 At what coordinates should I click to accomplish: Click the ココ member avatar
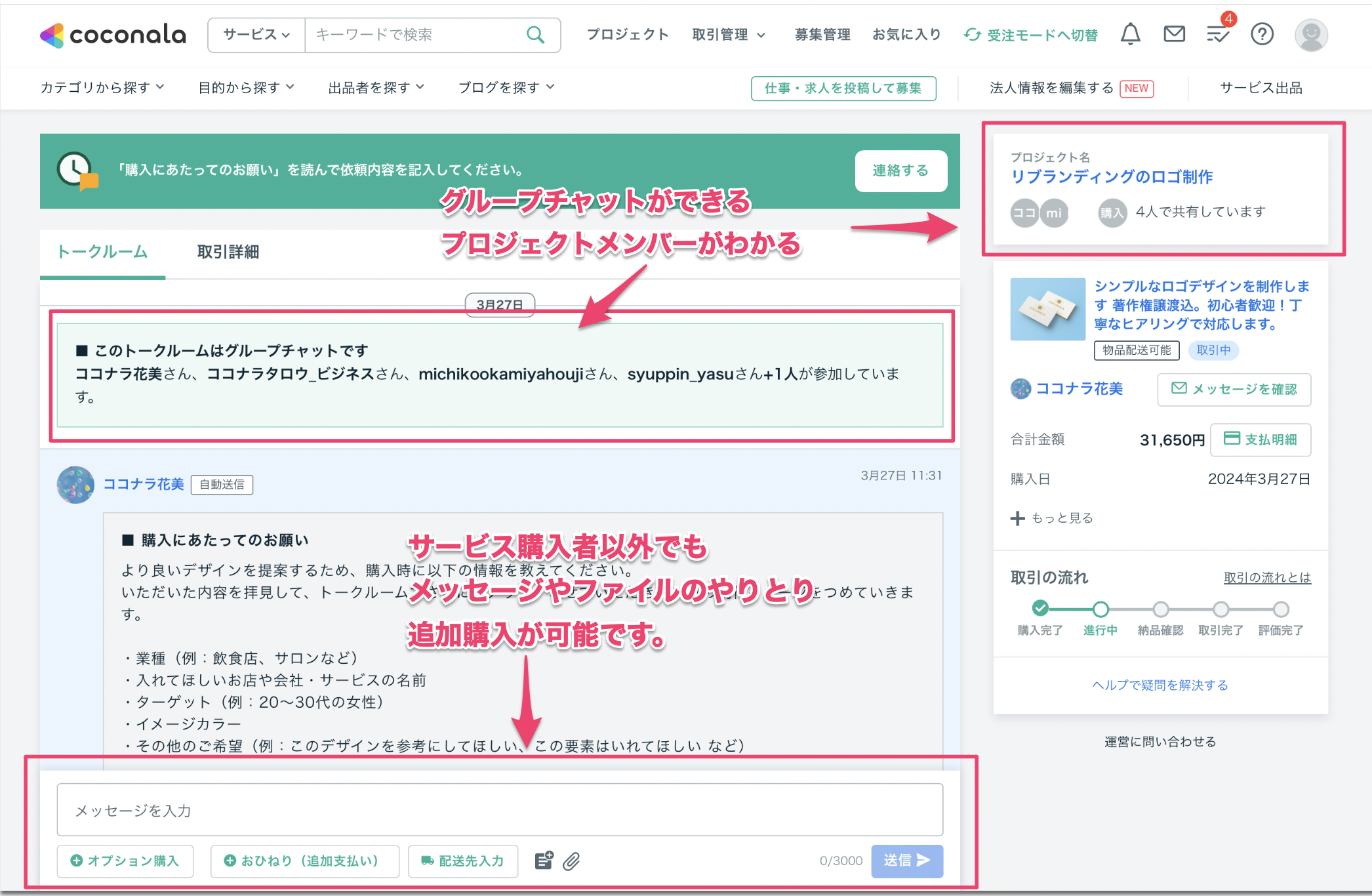pos(1024,213)
